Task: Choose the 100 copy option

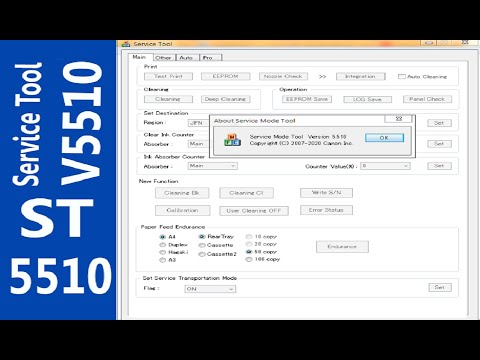Action: [249, 259]
